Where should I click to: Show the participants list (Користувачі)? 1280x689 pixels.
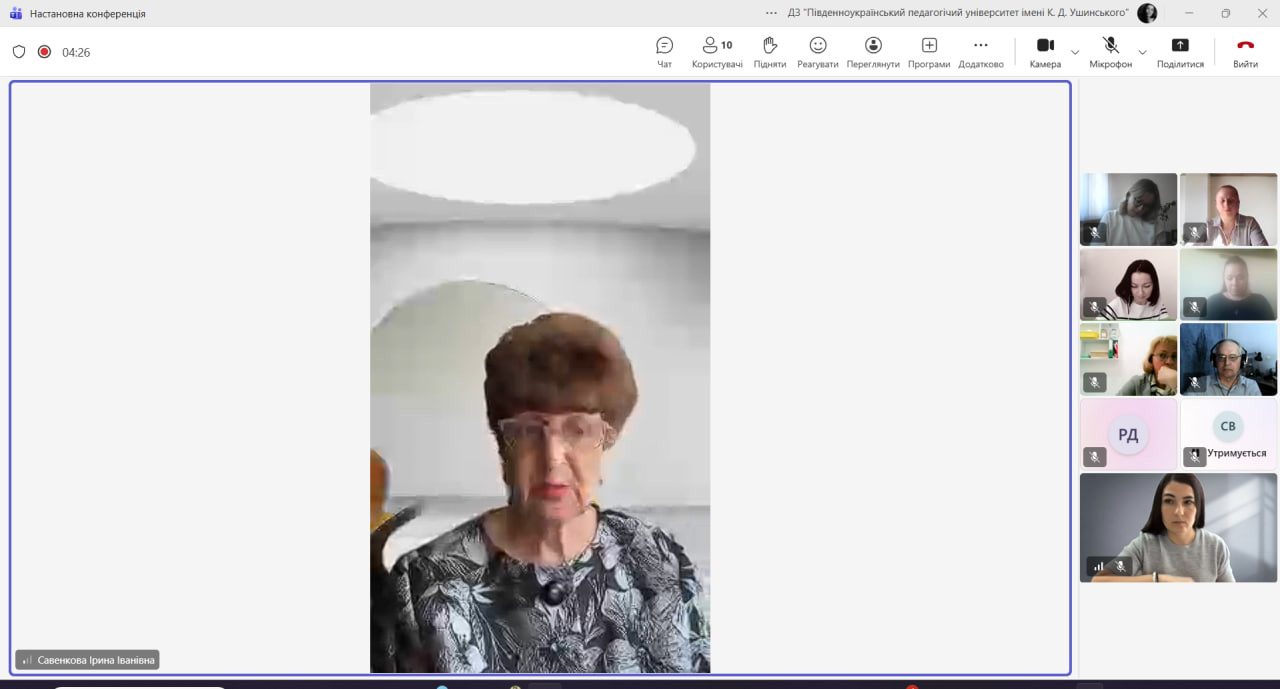pyautogui.click(x=717, y=52)
